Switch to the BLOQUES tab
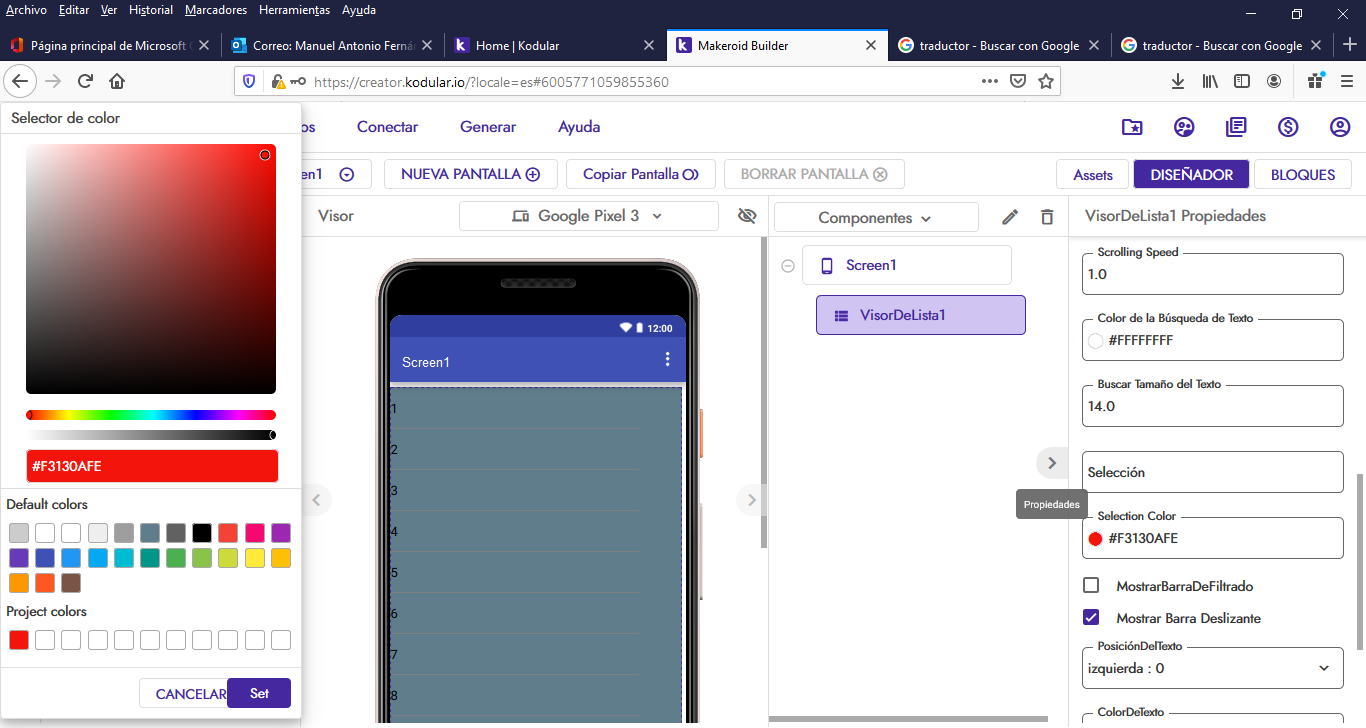This screenshot has width=1366, height=728. pyautogui.click(x=1302, y=174)
